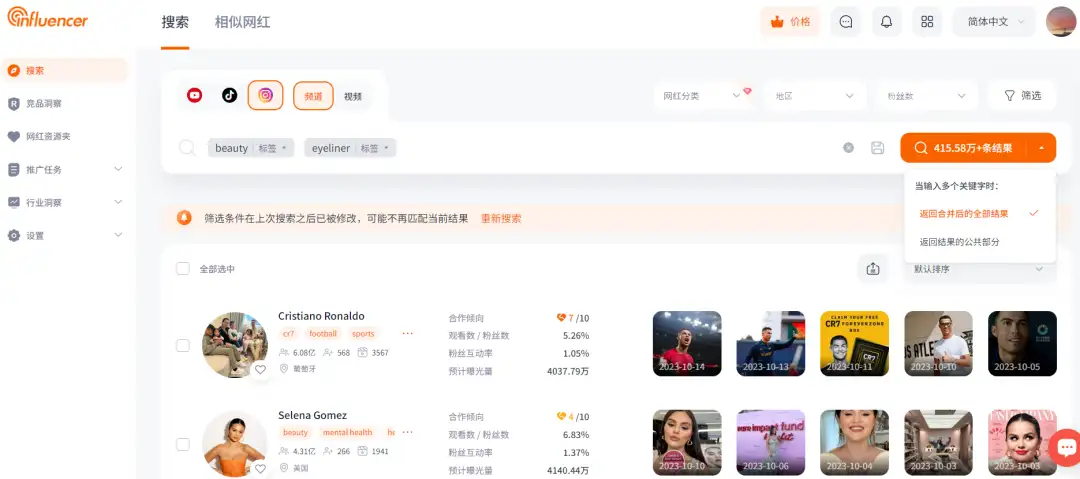Open Cristiano Ronaldo's avatar photo
Image resolution: width=1080 pixels, height=479 pixels.
pos(235,345)
